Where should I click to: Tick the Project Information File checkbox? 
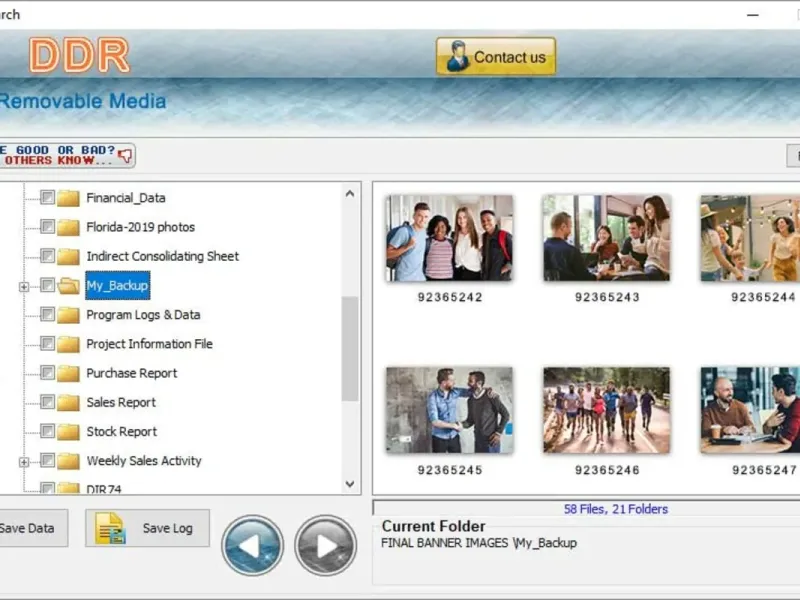[x=47, y=343]
